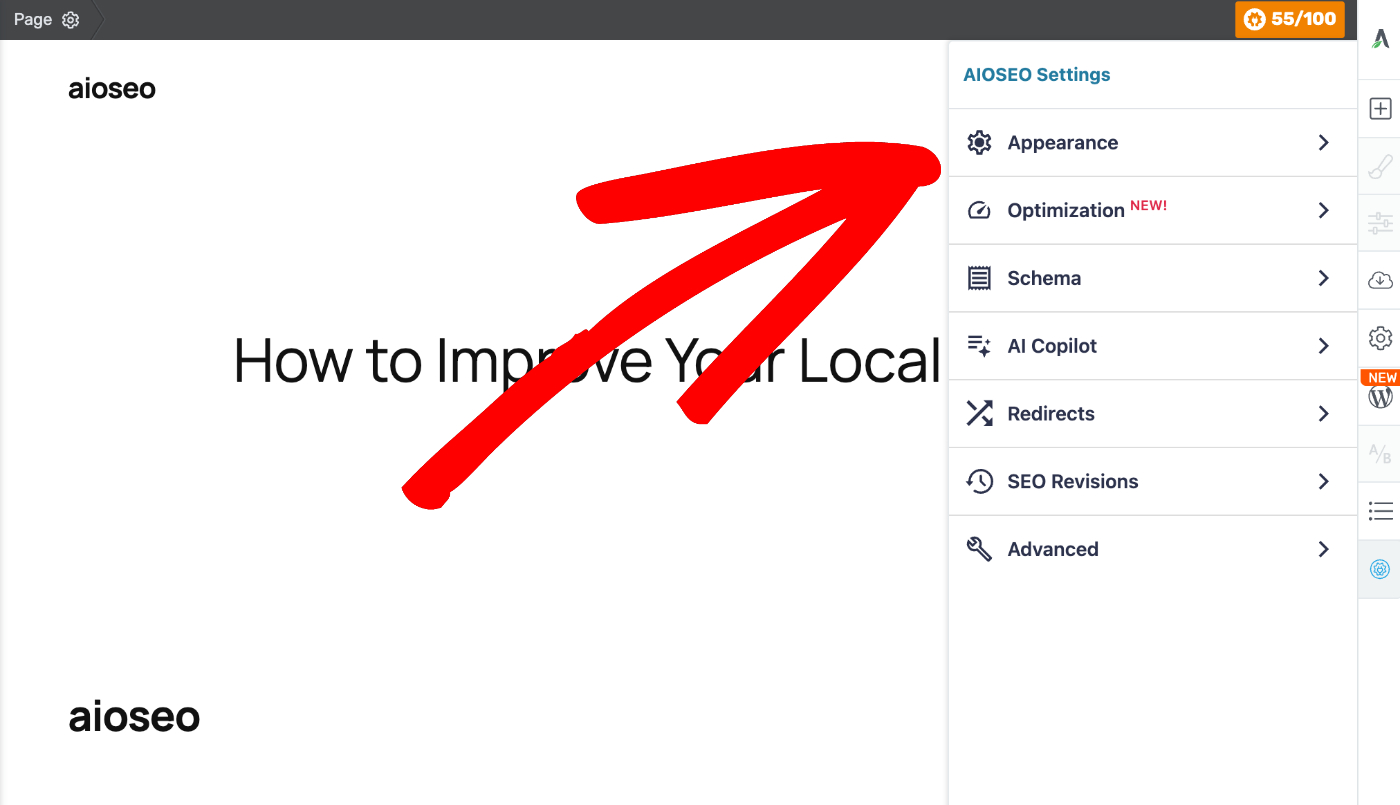Open the add block plus icon
Screen dimensions: 1400x805
[1380, 109]
